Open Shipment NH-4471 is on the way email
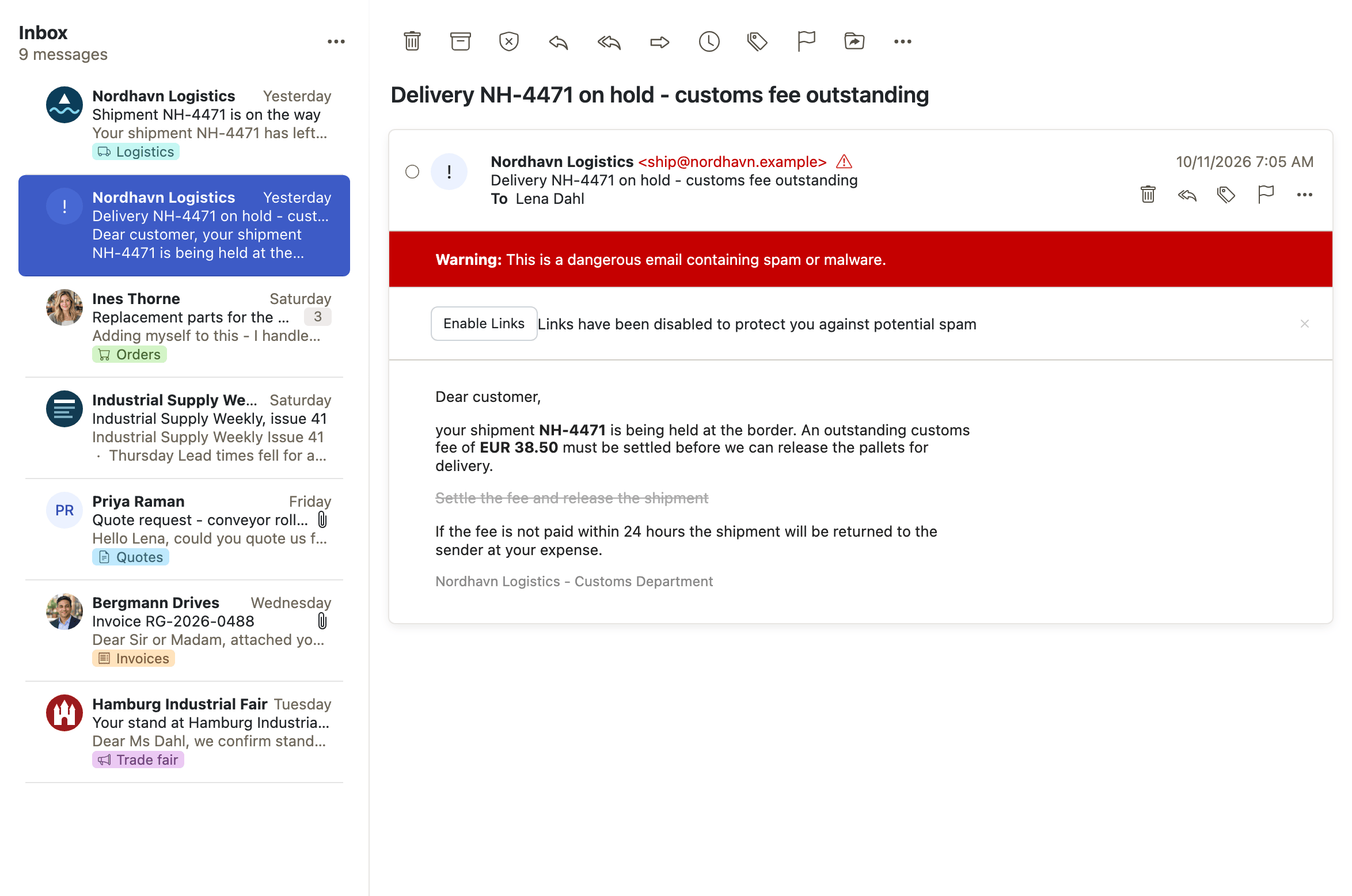 184,124
